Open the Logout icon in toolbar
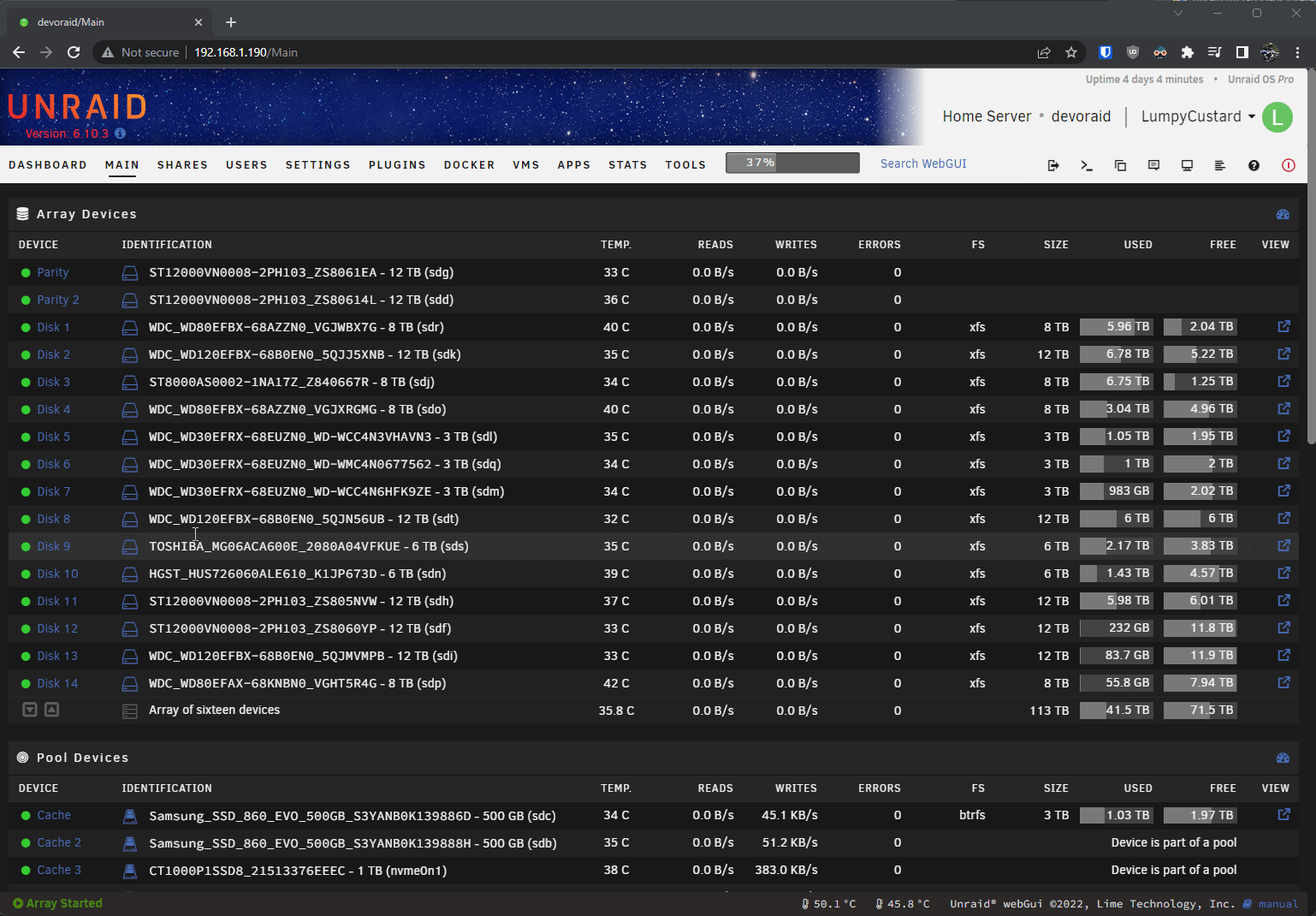This screenshot has height=916, width=1316. click(x=1053, y=165)
